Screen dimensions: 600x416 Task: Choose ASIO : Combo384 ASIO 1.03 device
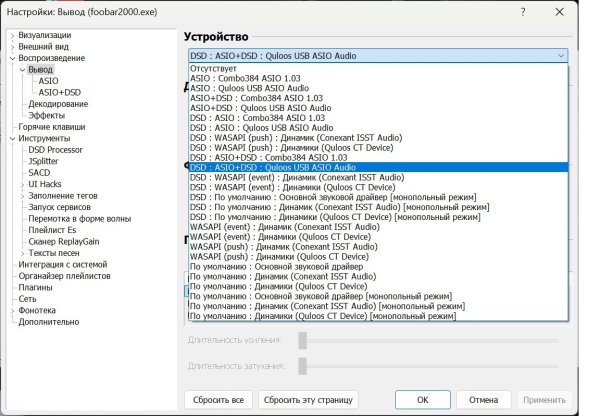tap(378, 78)
